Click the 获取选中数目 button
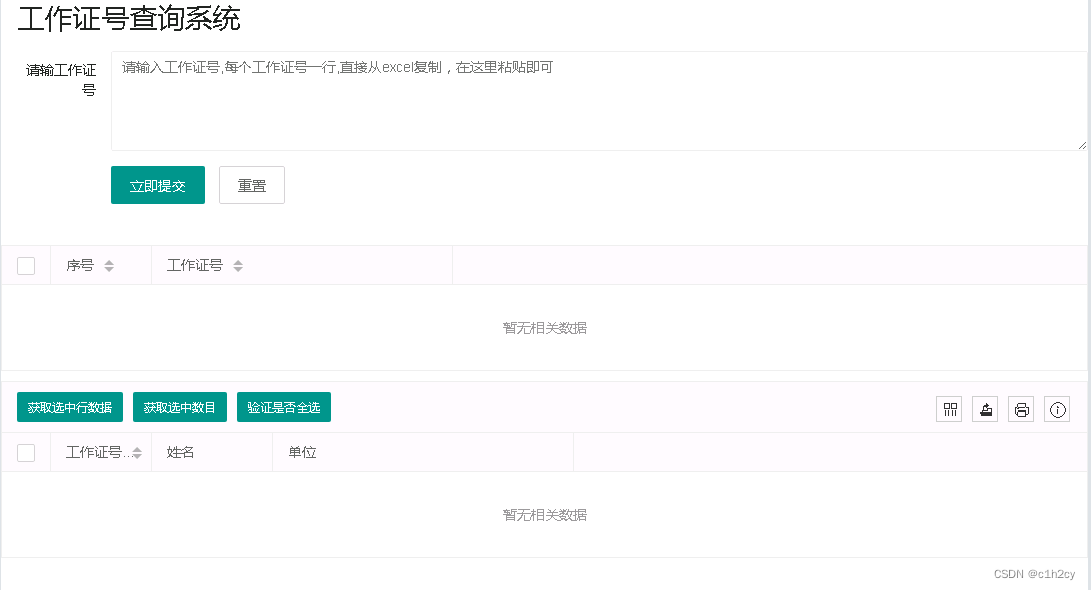Image resolution: width=1091 pixels, height=590 pixels. point(180,407)
